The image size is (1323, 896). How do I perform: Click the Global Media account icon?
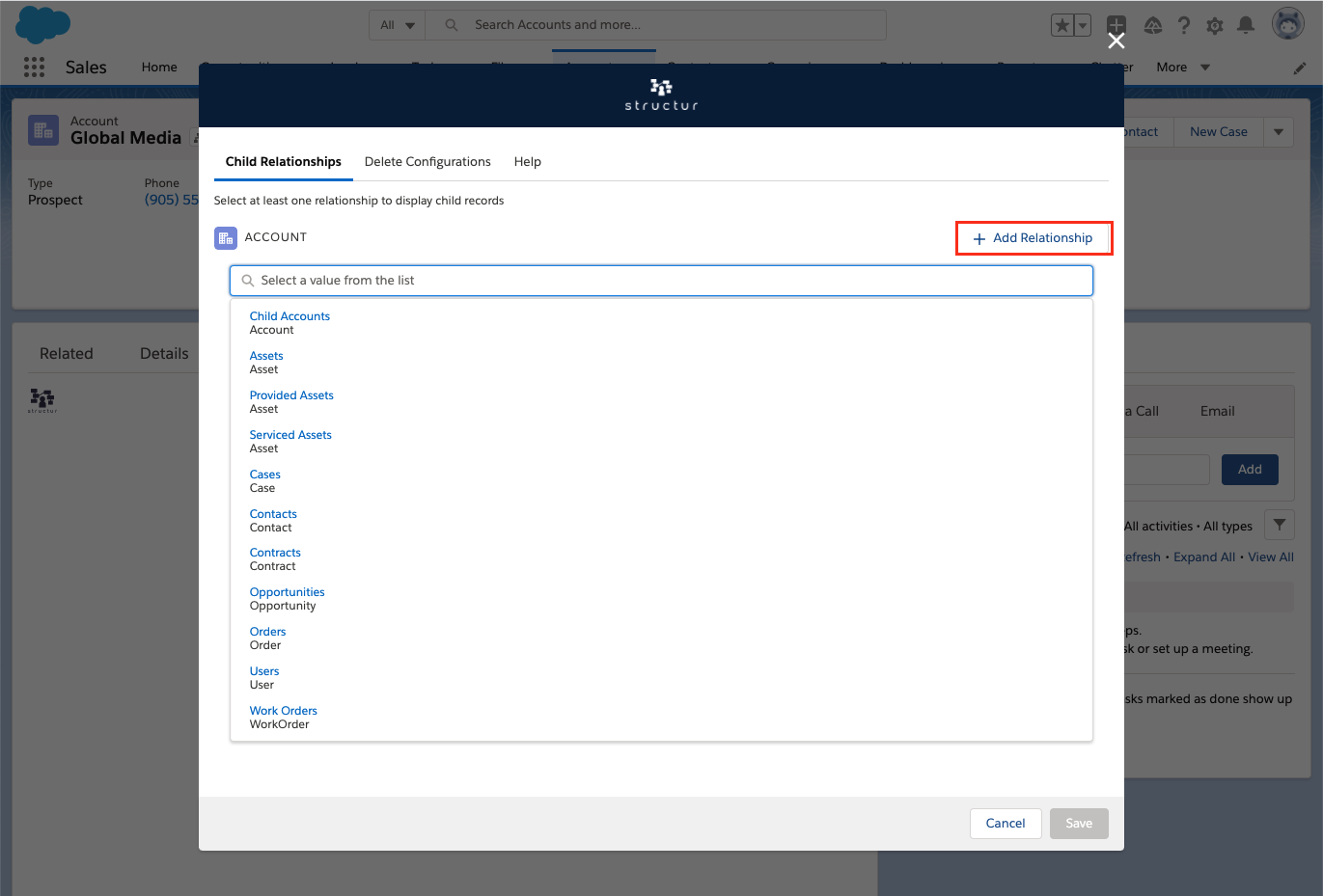point(43,130)
